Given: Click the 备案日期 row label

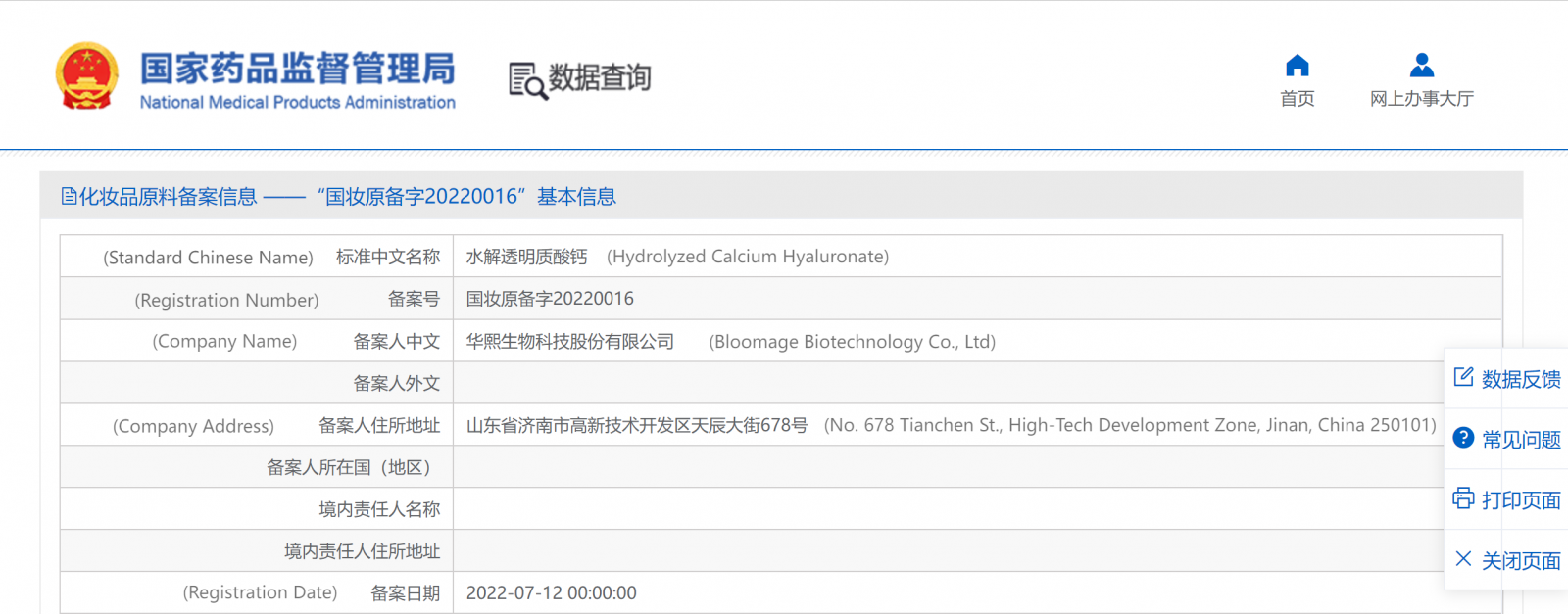Looking at the screenshot, I should 405,593.
